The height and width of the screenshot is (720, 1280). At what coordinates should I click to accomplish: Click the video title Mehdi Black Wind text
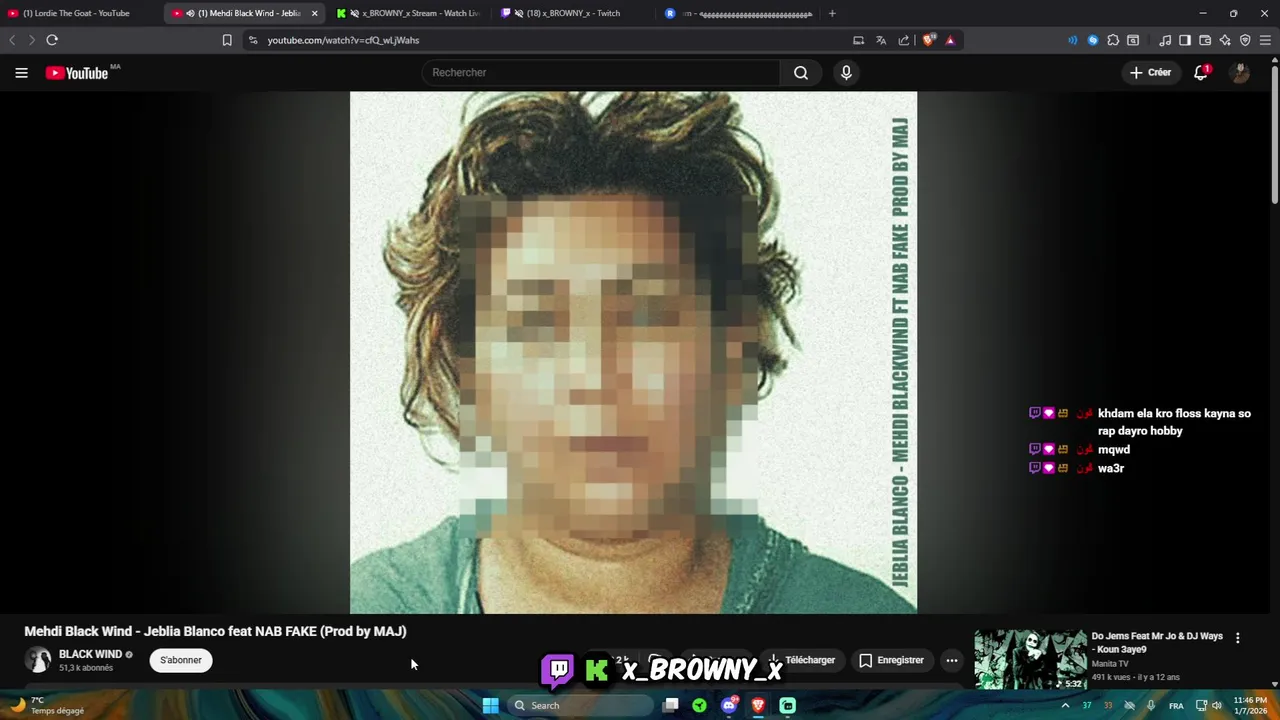(x=215, y=631)
